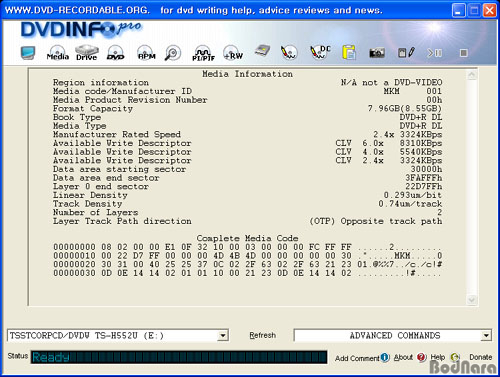Open the Drive info tool
The height and width of the screenshot is (377, 500).
pos(87,53)
